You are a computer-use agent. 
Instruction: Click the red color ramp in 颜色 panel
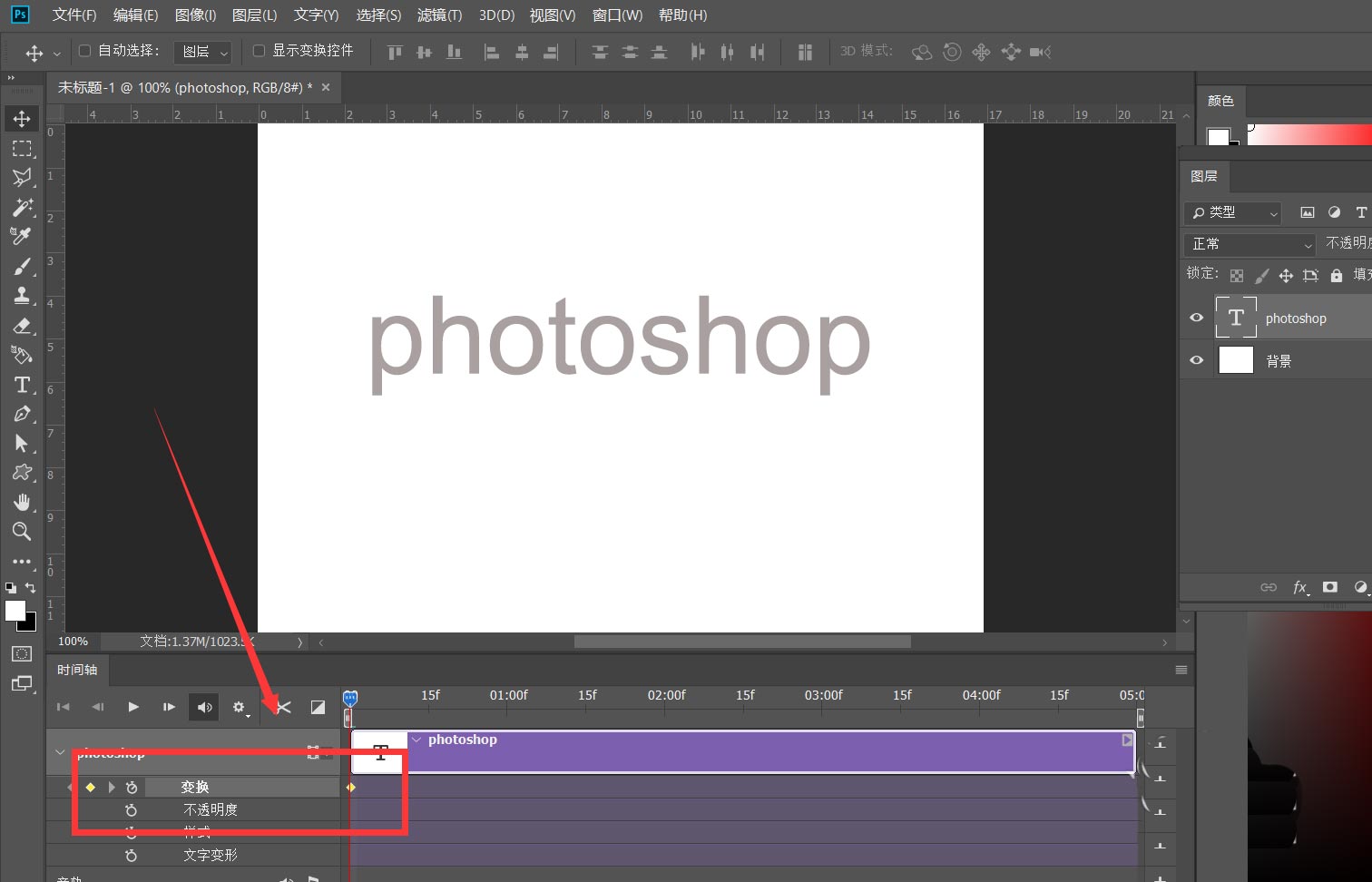click(1310, 134)
